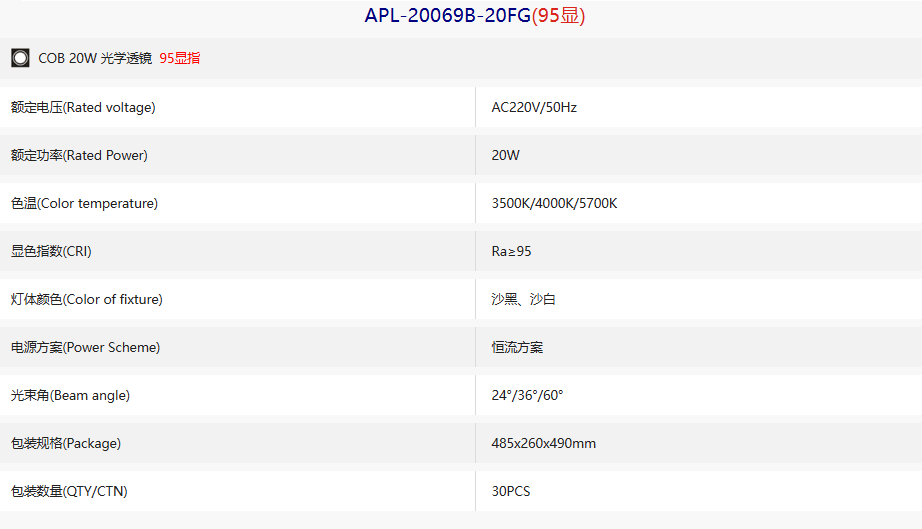Select the '光束角(Beam angle)' label
922x529 pixels.
point(71,396)
